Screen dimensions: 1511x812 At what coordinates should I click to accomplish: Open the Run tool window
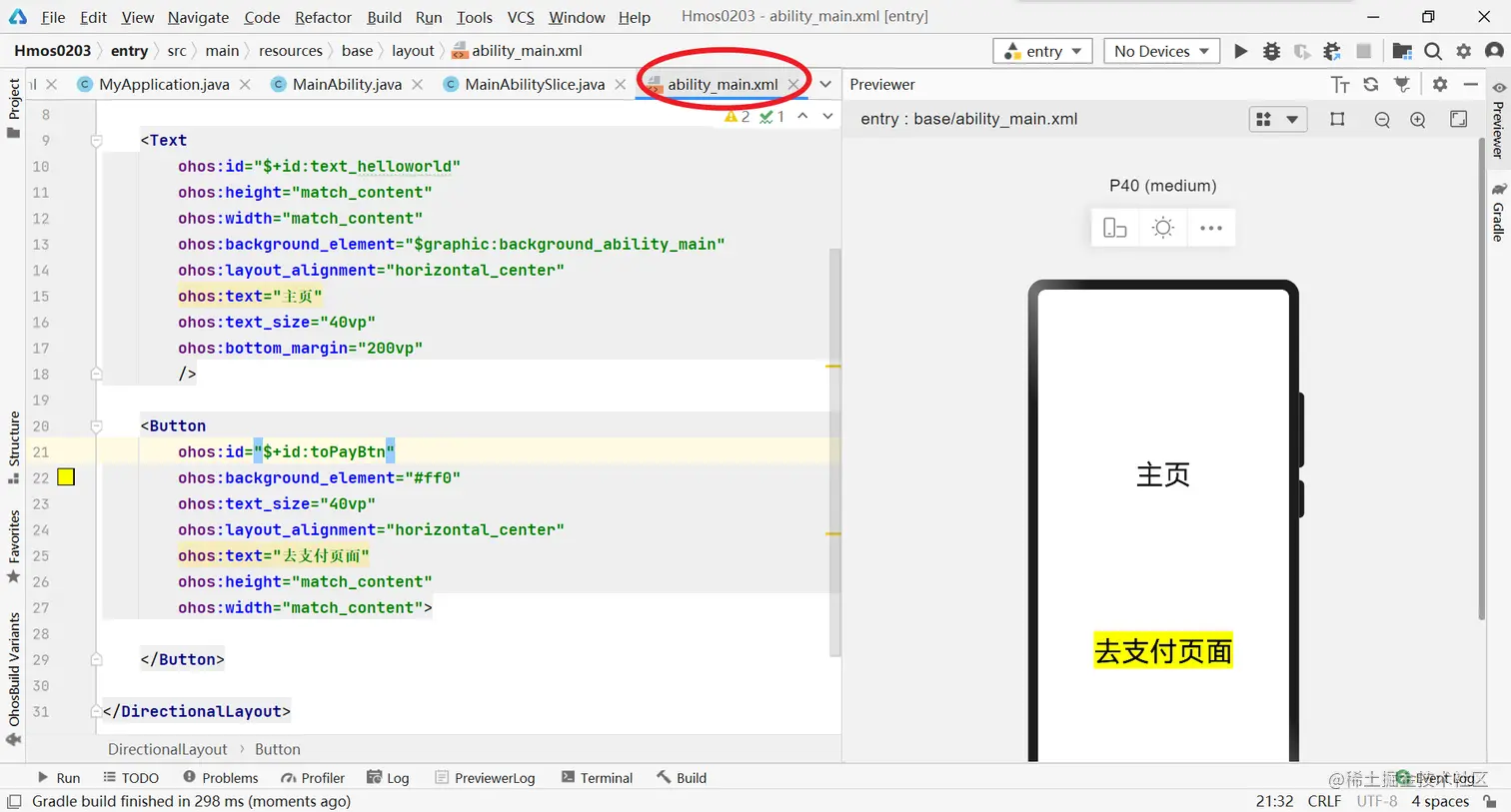coord(59,778)
